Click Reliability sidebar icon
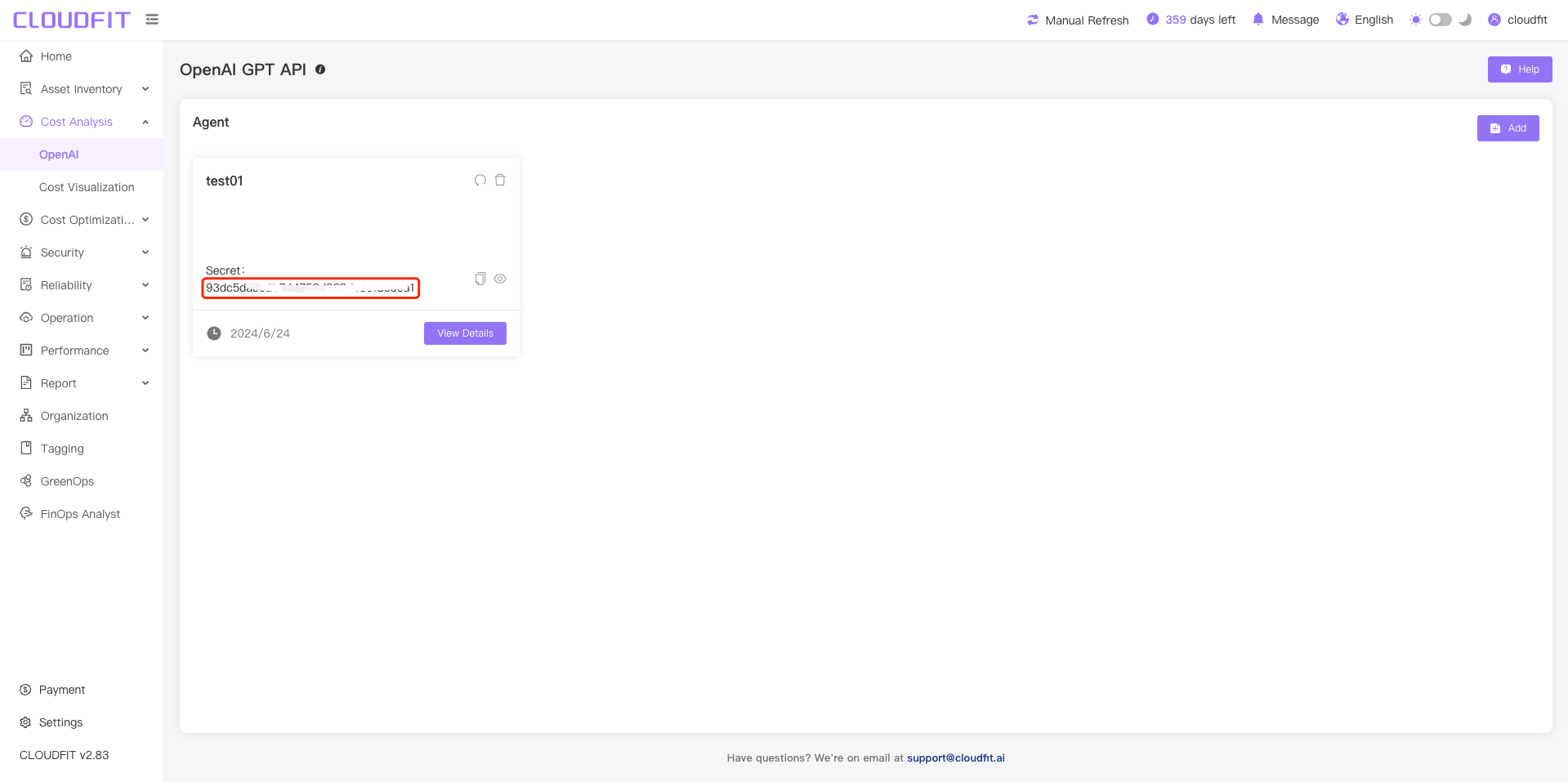 (x=26, y=284)
